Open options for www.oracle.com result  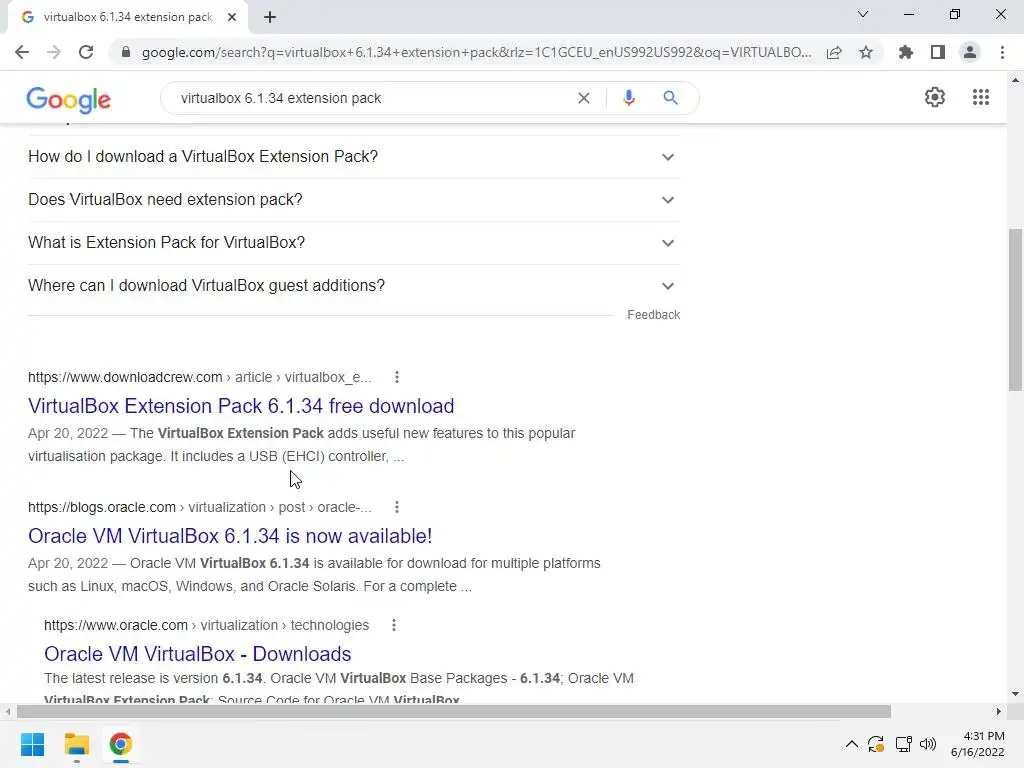click(x=394, y=625)
